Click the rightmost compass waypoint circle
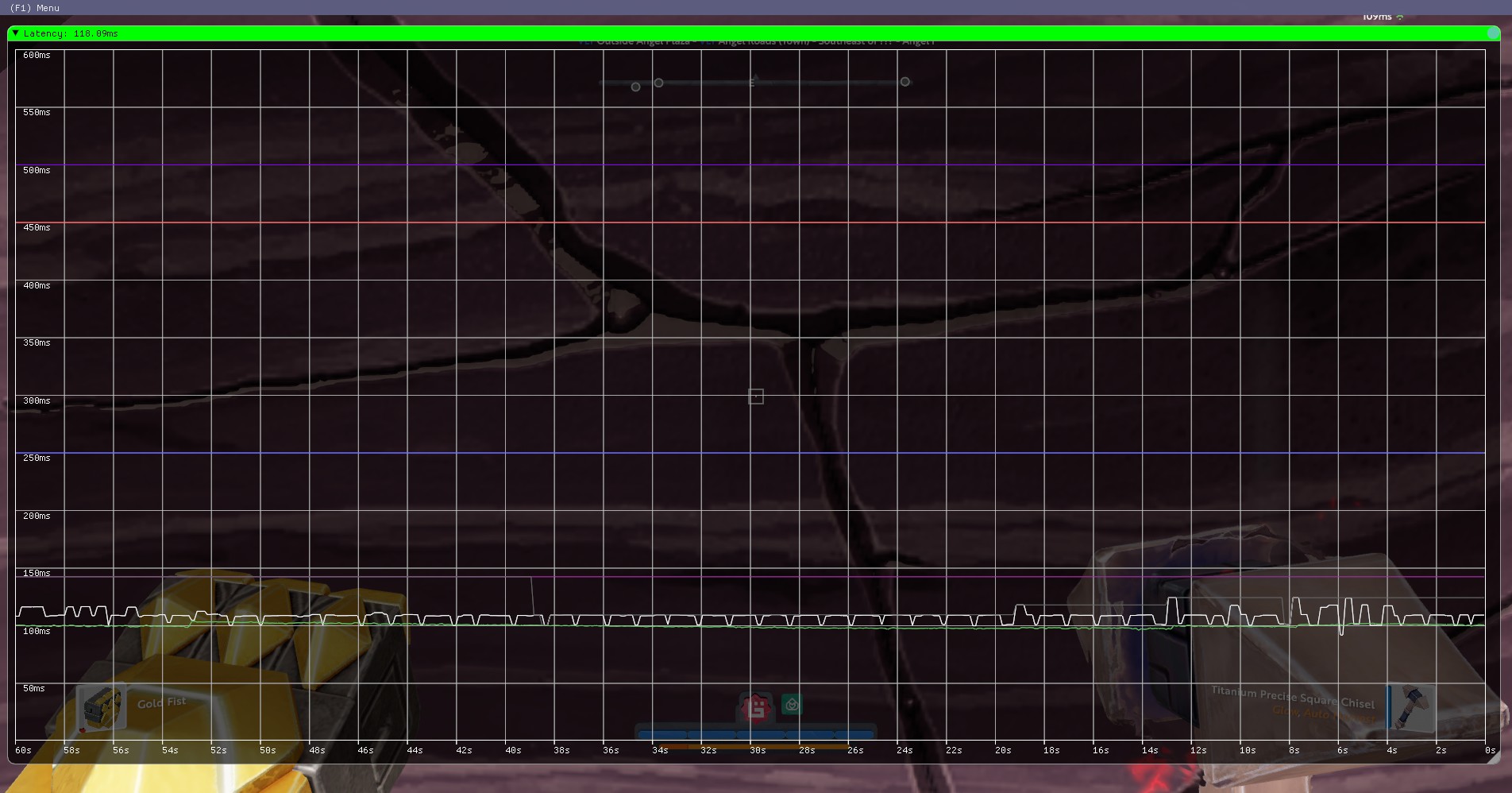Image resolution: width=1512 pixels, height=793 pixels. (904, 82)
